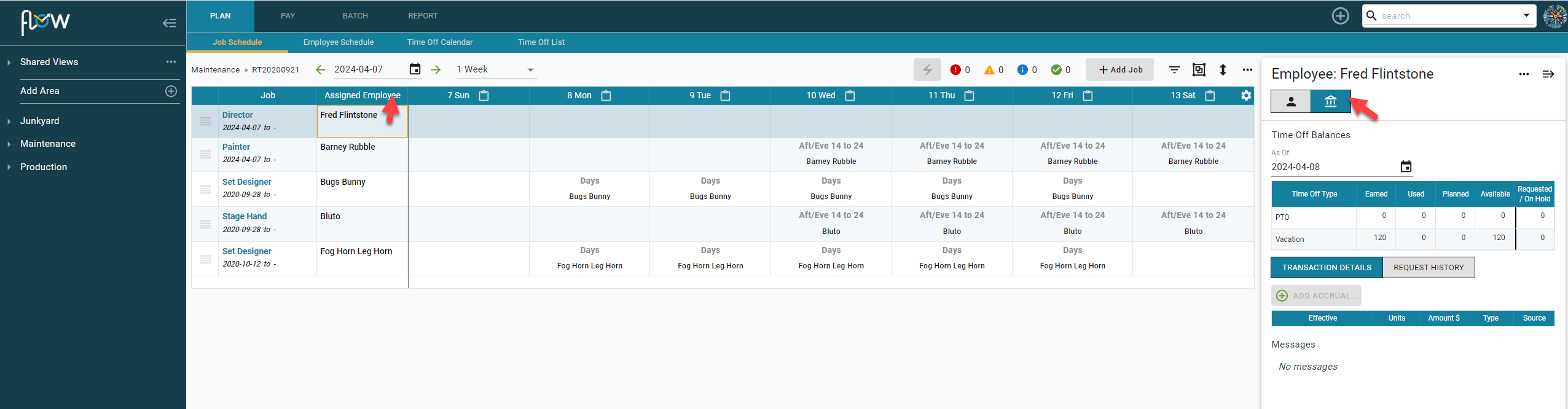Select Barney Rubble assigned employee cell
The image size is (1568, 409).
363,155
